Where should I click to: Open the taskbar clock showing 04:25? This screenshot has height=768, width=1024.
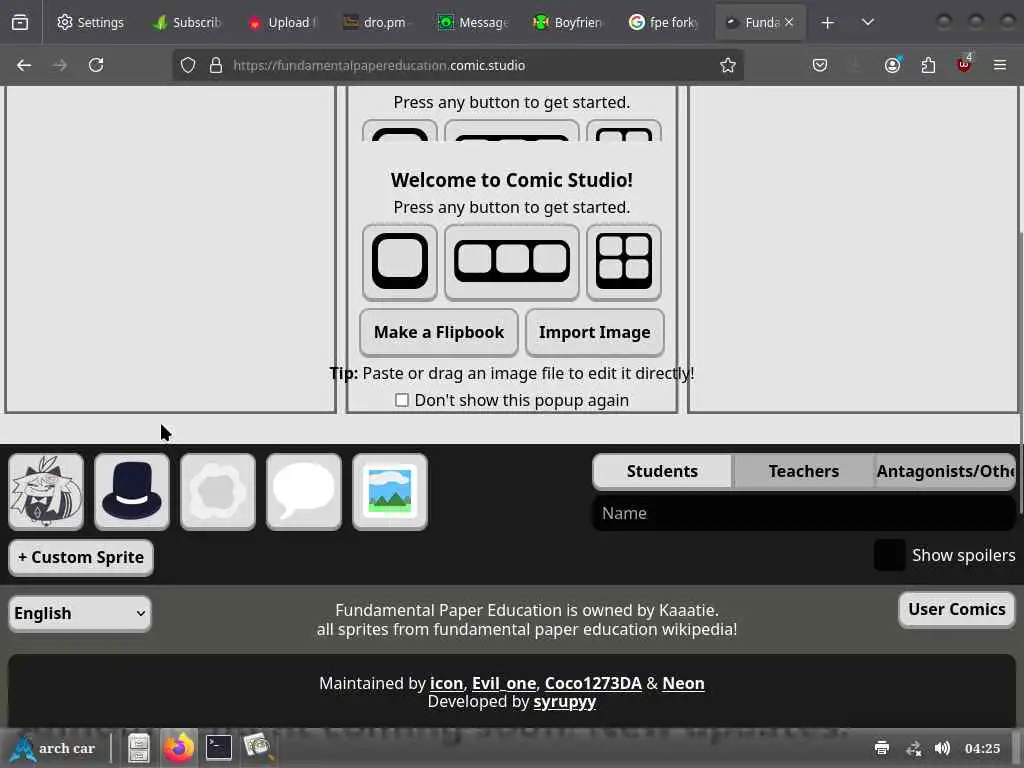pyautogui.click(x=982, y=748)
